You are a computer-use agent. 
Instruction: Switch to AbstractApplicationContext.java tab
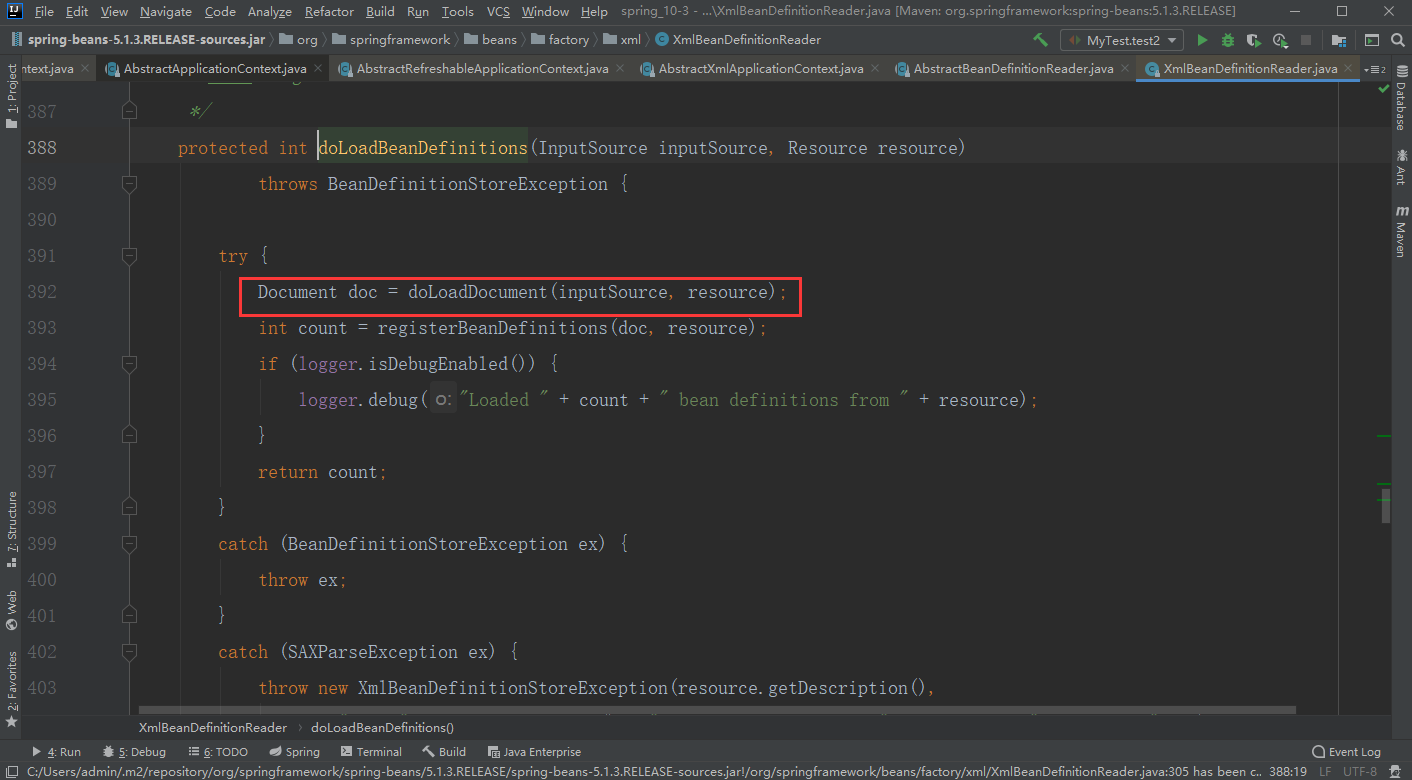(214, 69)
